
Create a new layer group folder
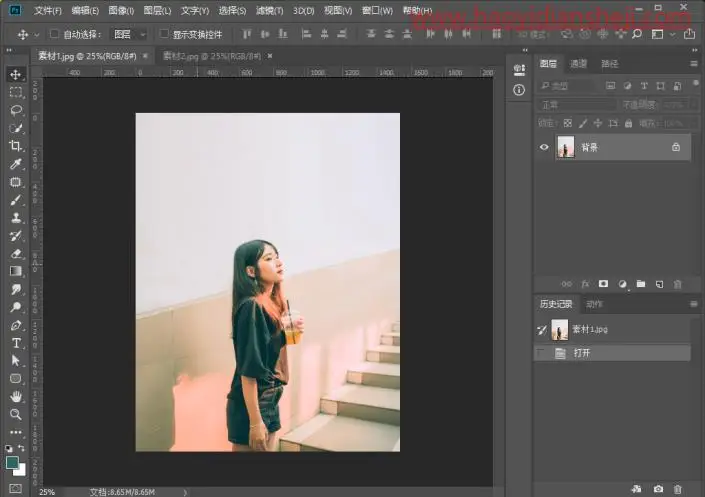[641, 284]
